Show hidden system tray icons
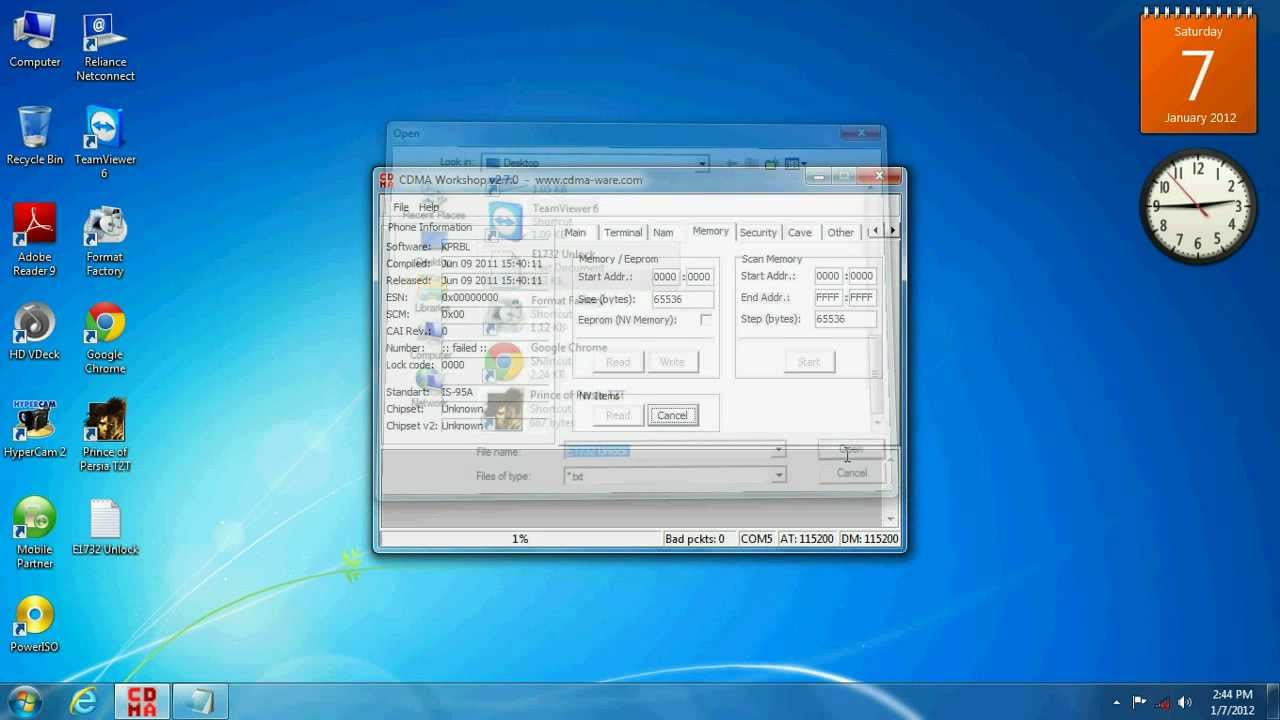The image size is (1280, 720). tap(1117, 702)
